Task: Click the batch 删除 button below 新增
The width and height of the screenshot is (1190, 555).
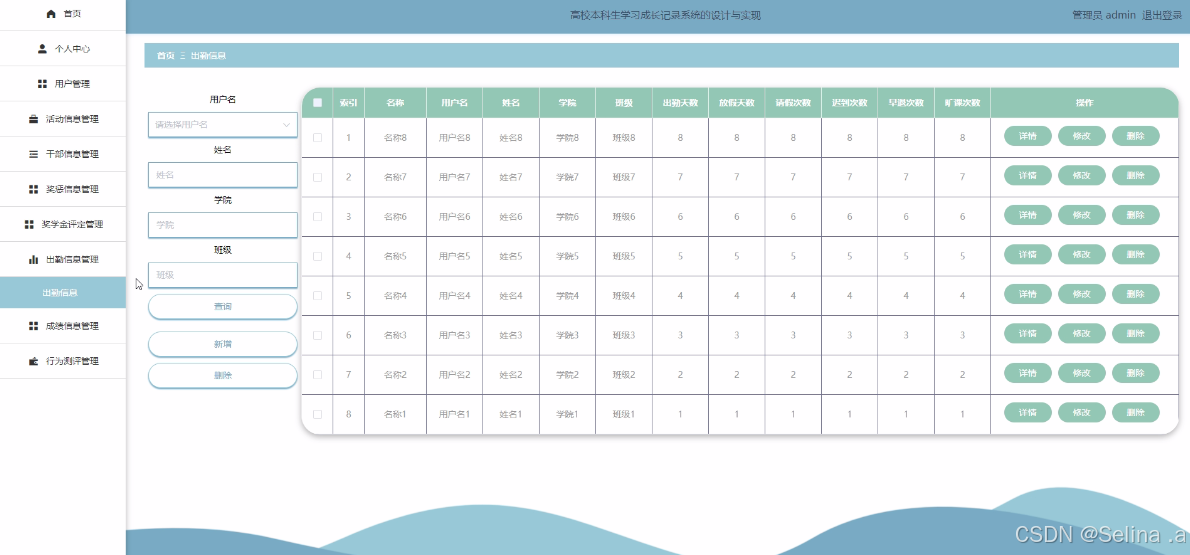Action: tap(222, 375)
